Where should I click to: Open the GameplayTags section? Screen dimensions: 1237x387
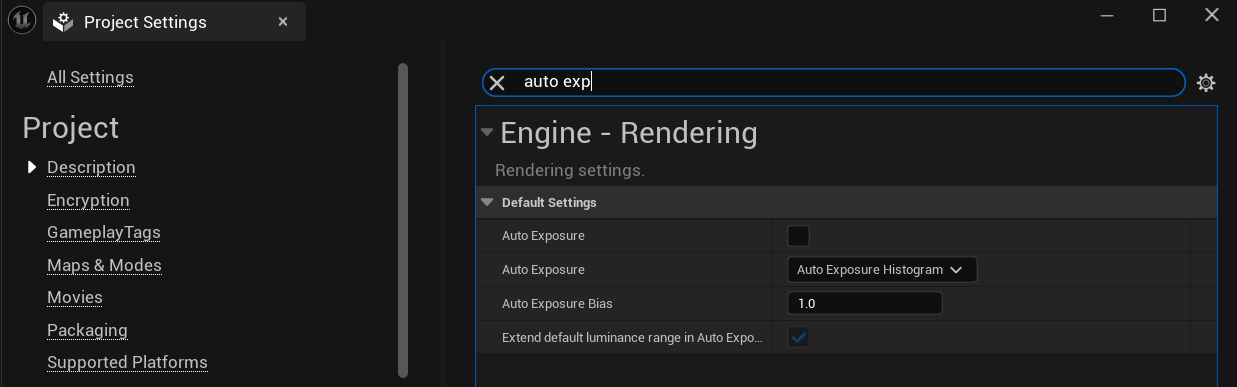[x=104, y=232]
